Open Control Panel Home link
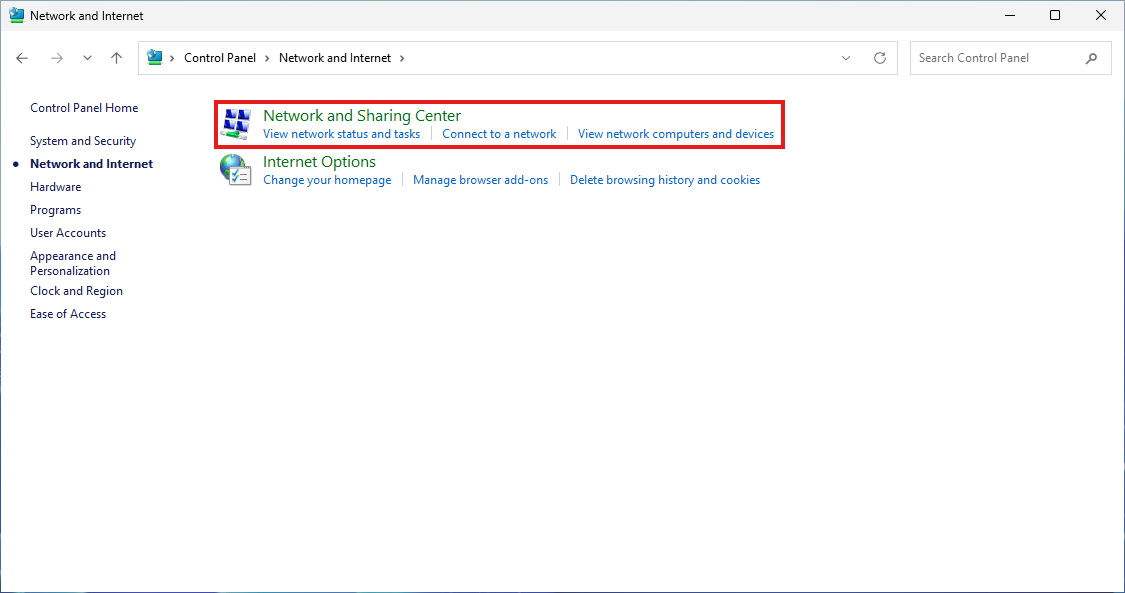 [84, 108]
